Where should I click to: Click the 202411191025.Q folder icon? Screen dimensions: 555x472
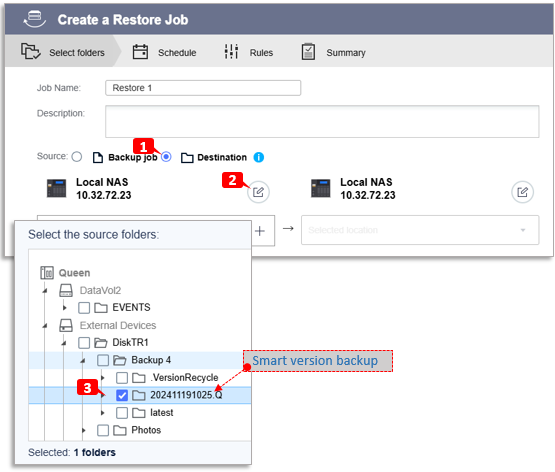[139, 395]
